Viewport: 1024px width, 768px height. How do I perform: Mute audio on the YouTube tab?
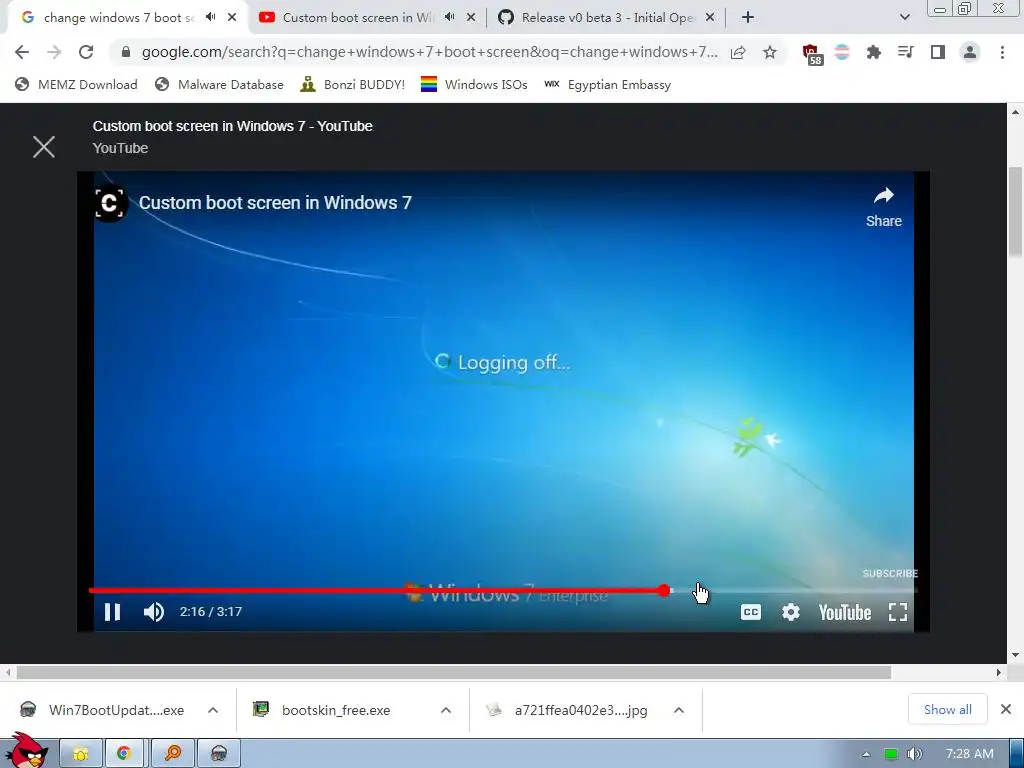(x=449, y=18)
